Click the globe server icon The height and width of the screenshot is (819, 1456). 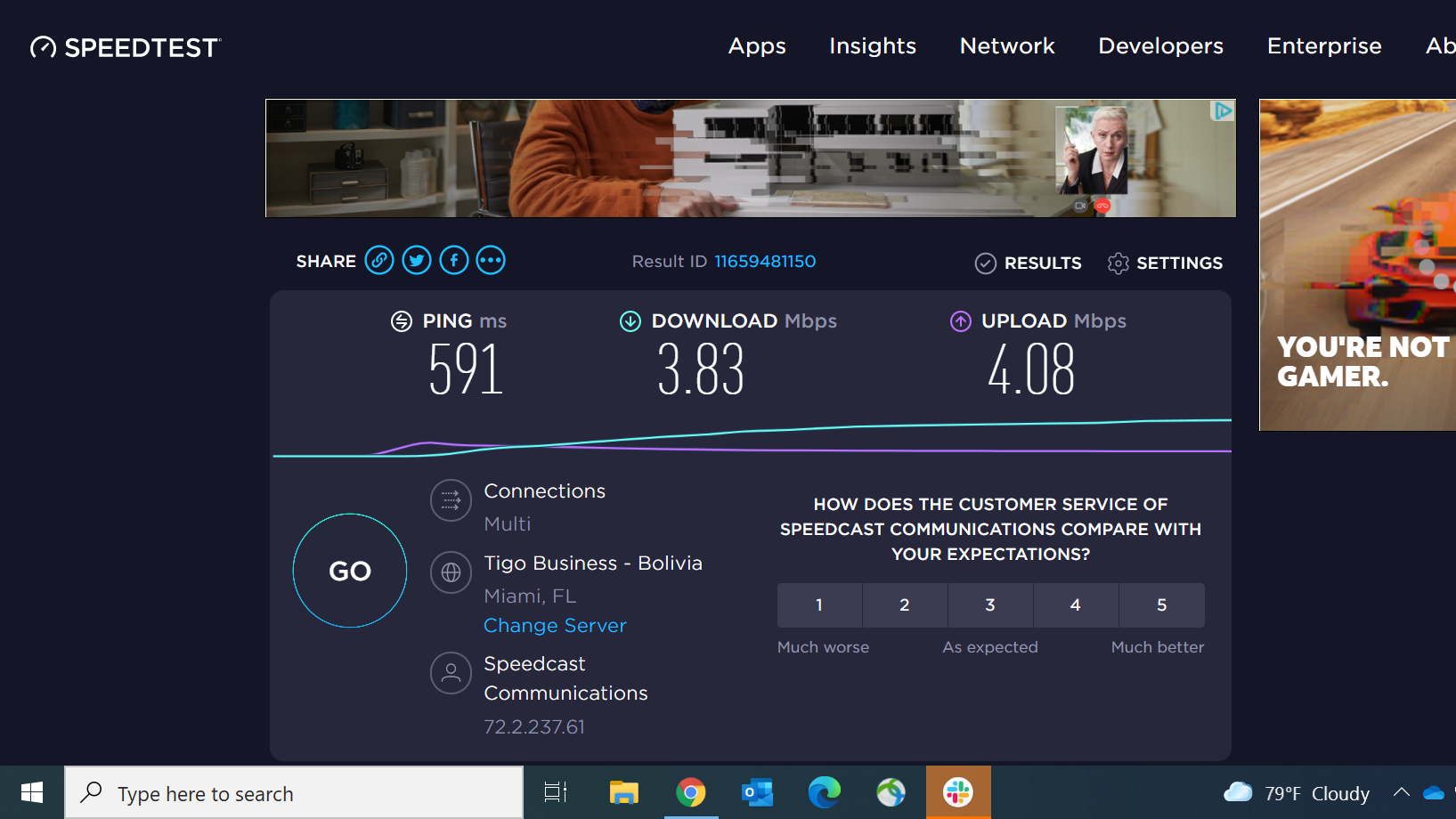(451, 572)
